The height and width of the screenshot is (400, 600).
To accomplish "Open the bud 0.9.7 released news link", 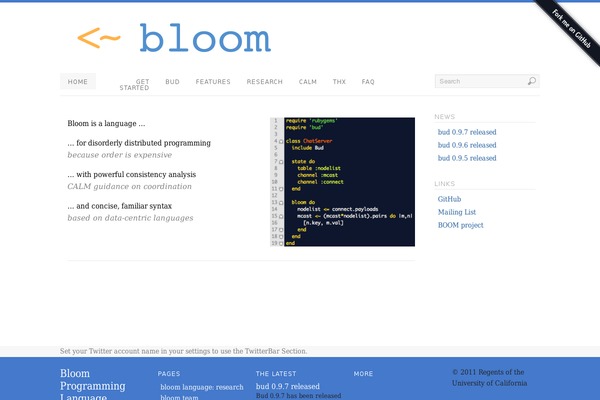I will 467,132.
